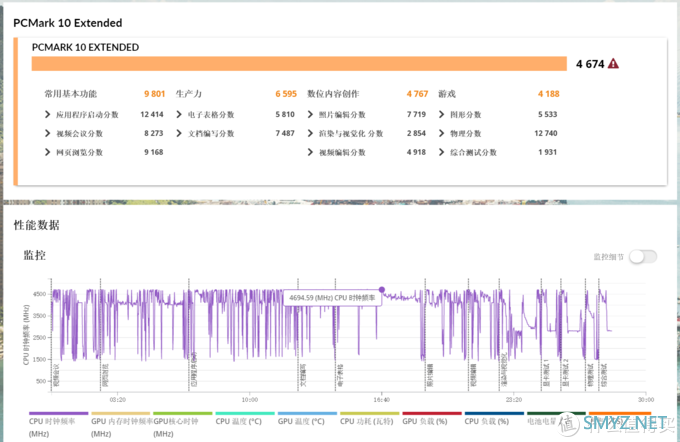This screenshot has width=680, height=442.
Task: Click the 12 414 application start score
Action: pos(152,115)
